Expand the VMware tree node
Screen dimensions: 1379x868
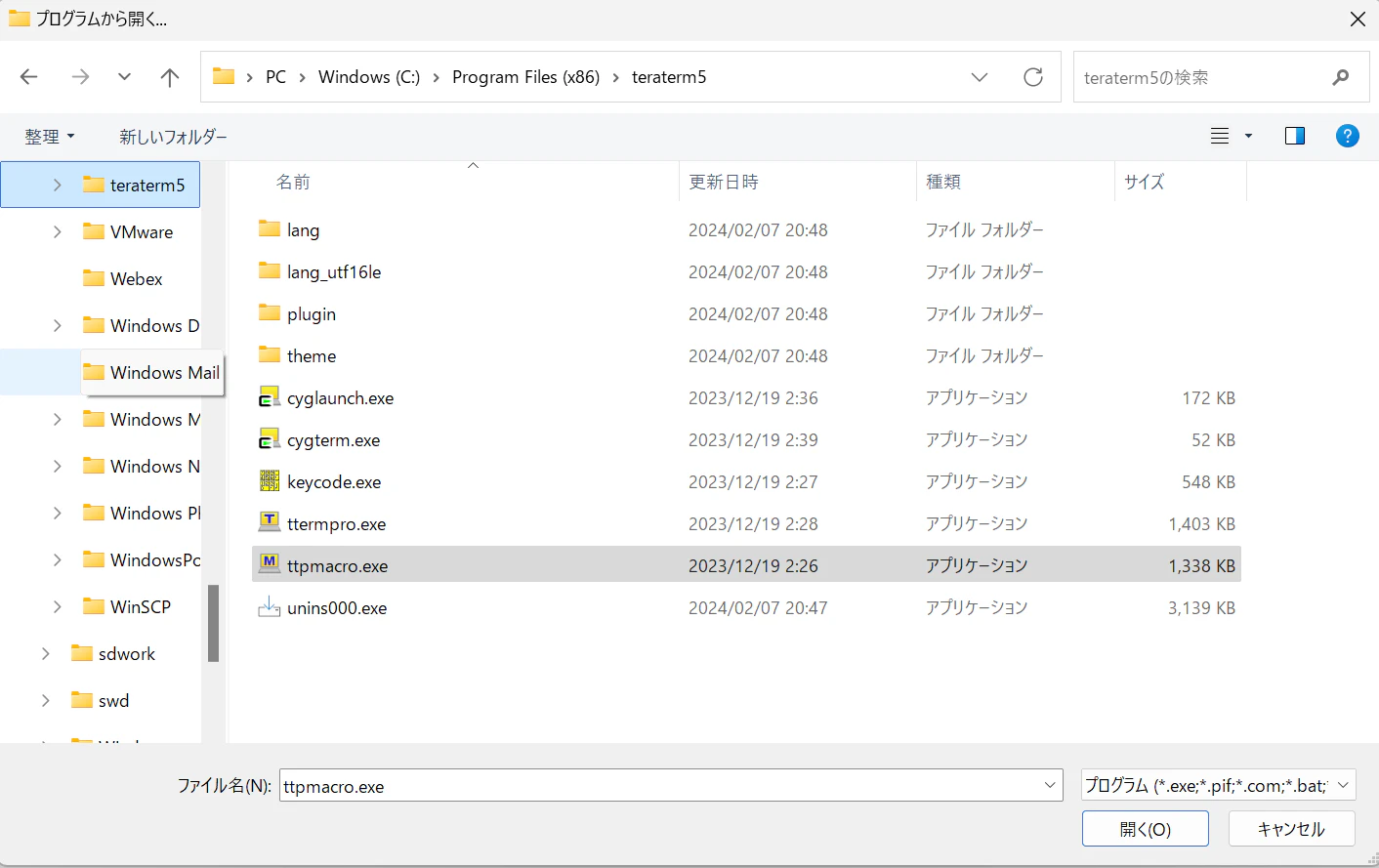(57, 231)
